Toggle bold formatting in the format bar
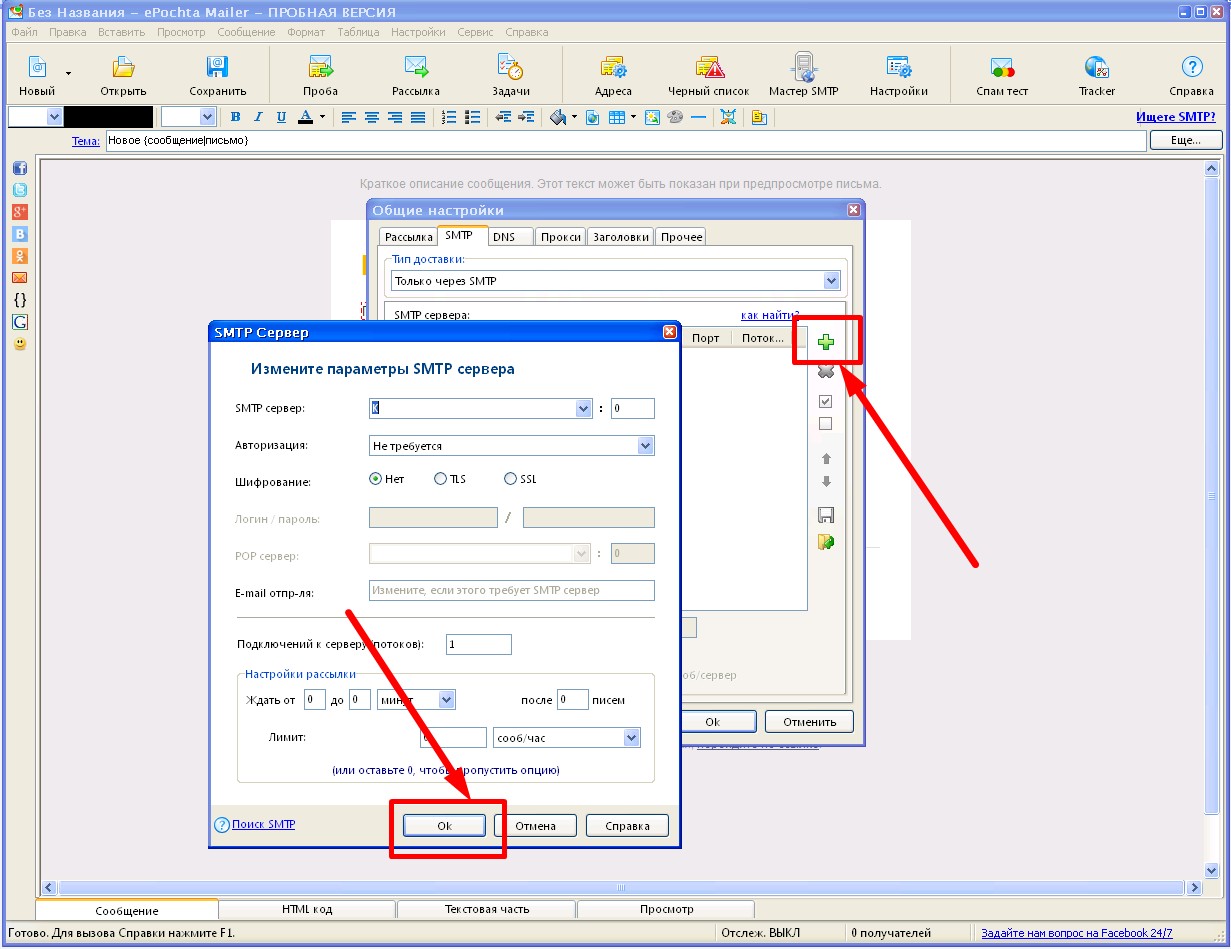Screen dimensions: 1231x949 coord(236,117)
